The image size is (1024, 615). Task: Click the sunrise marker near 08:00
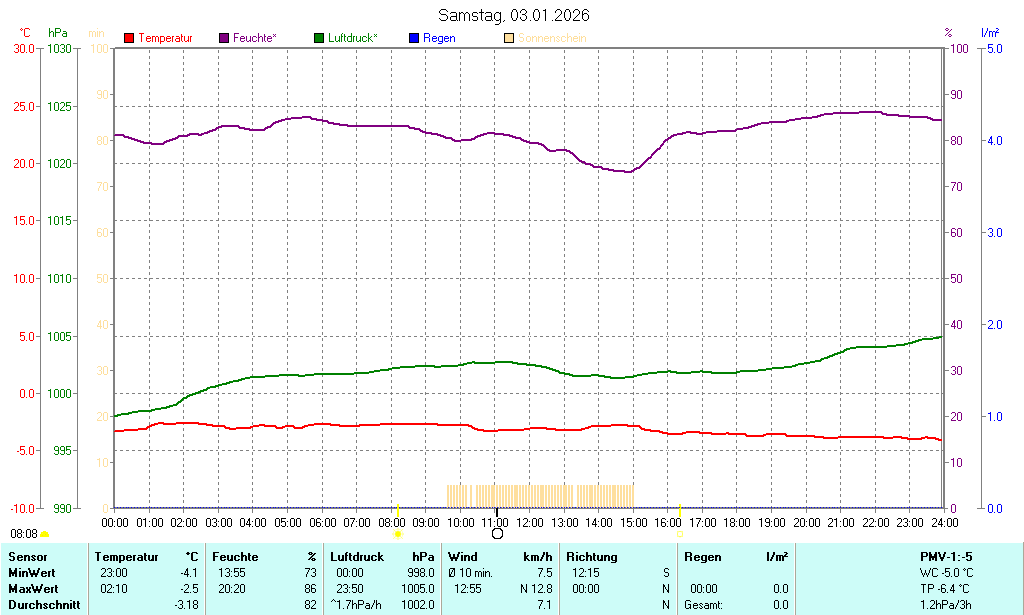[398, 535]
